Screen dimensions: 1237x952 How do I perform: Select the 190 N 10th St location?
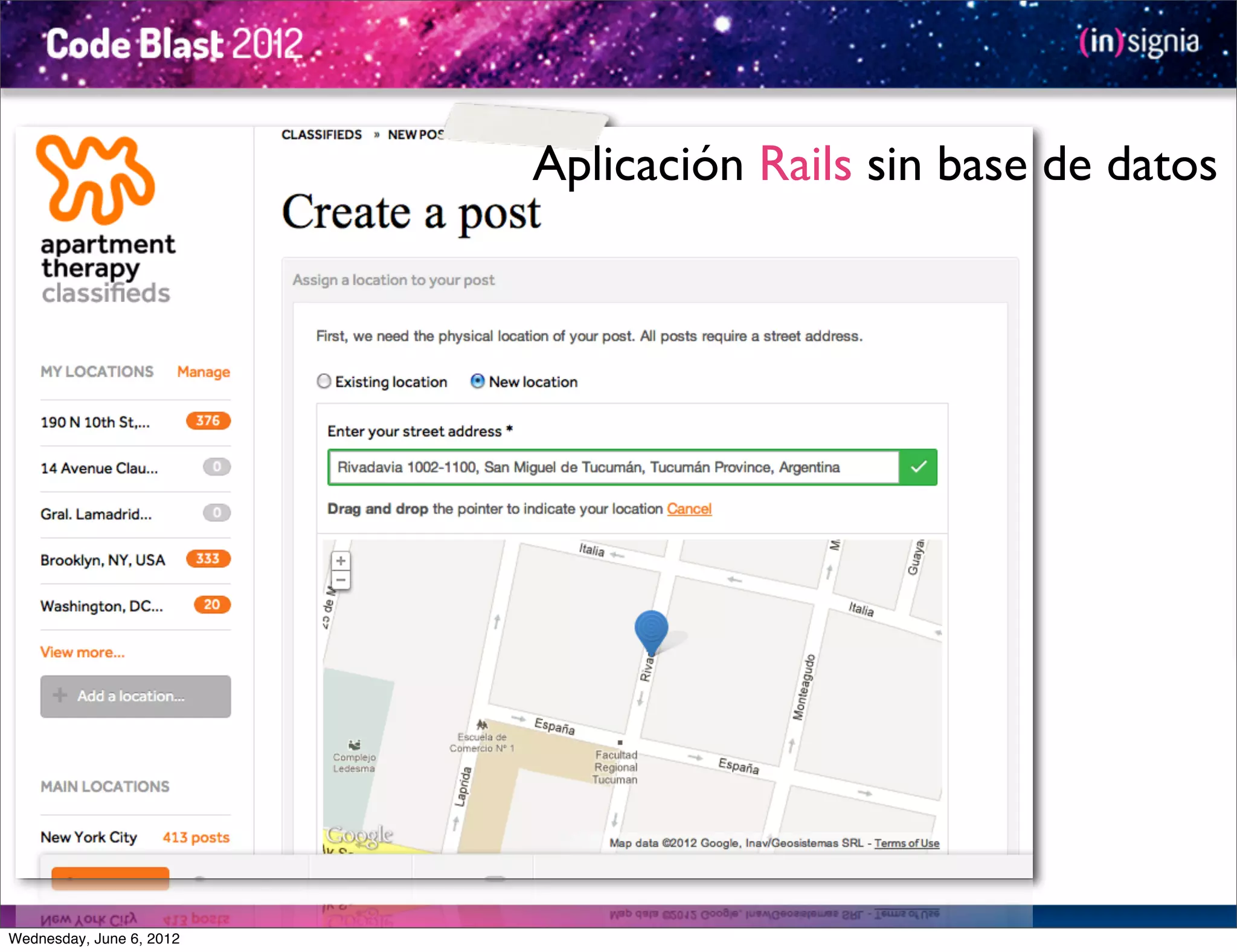click(x=95, y=422)
